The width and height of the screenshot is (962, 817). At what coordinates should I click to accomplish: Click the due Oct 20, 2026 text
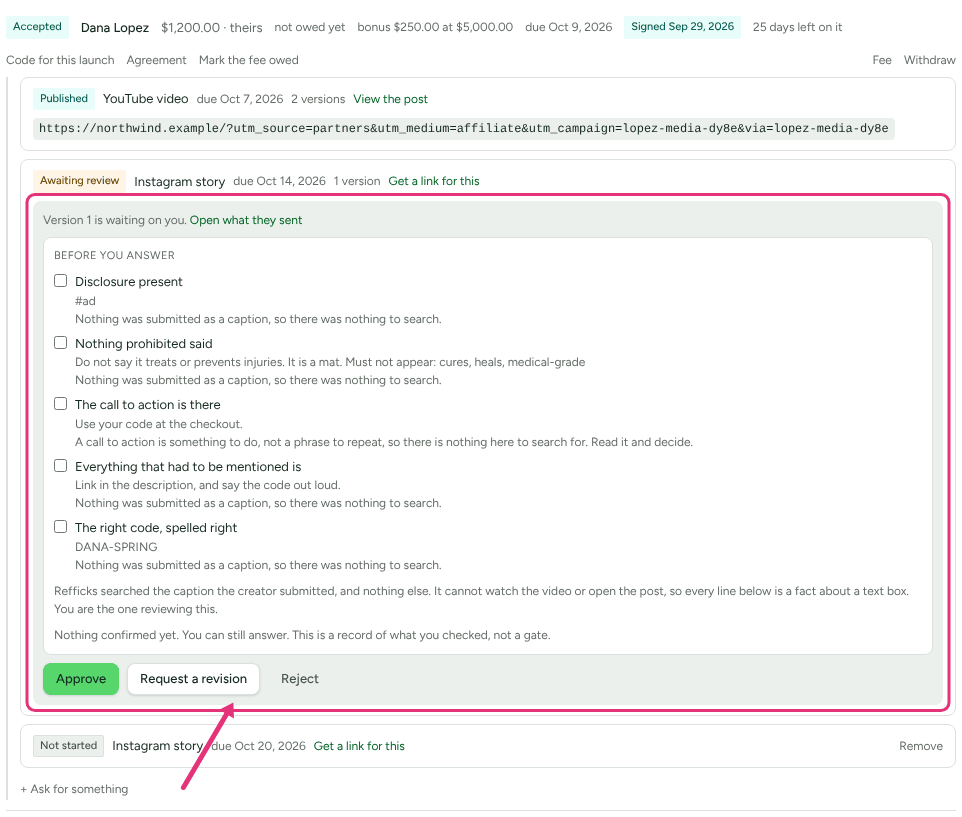click(x=258, y=746)
